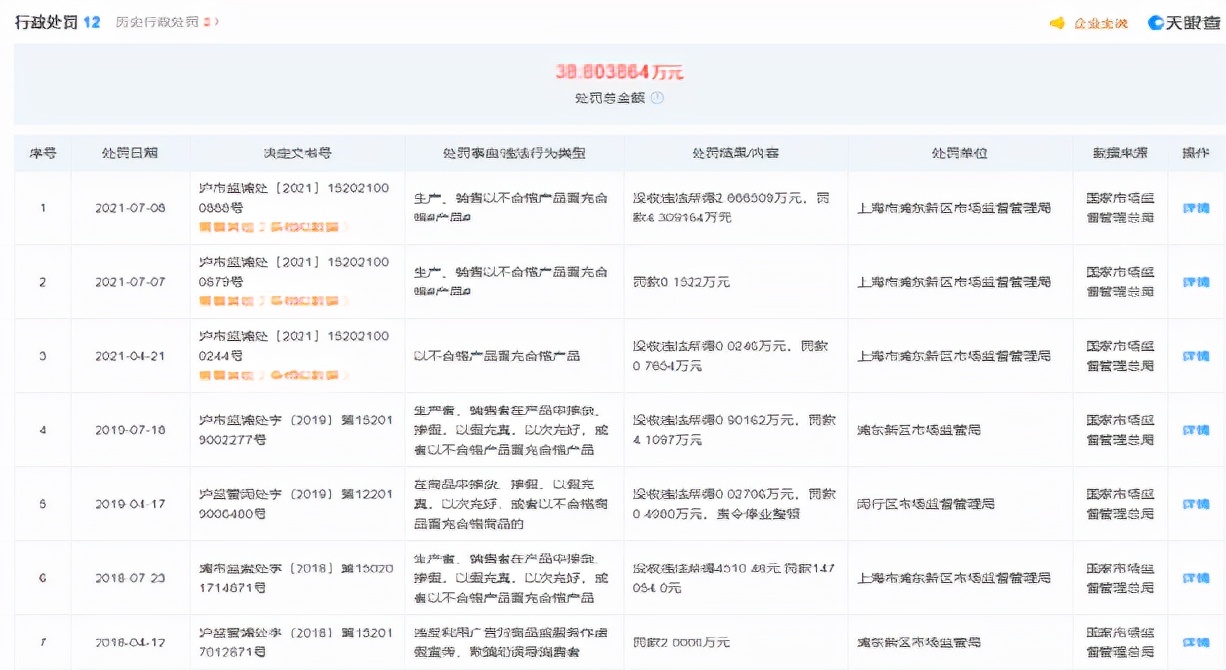
Task: View 详情 for the 2021-07-07 penalty record
Action: pos(1198,281)
